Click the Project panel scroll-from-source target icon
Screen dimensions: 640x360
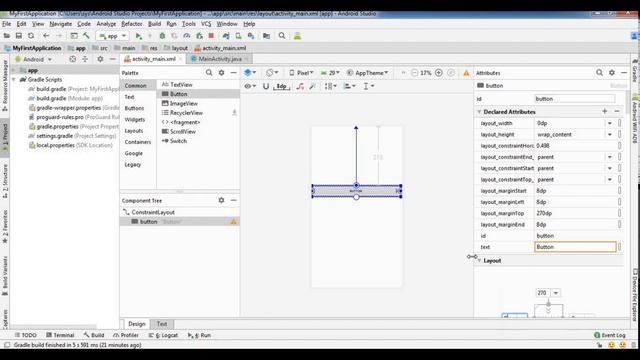pos(72,59)
